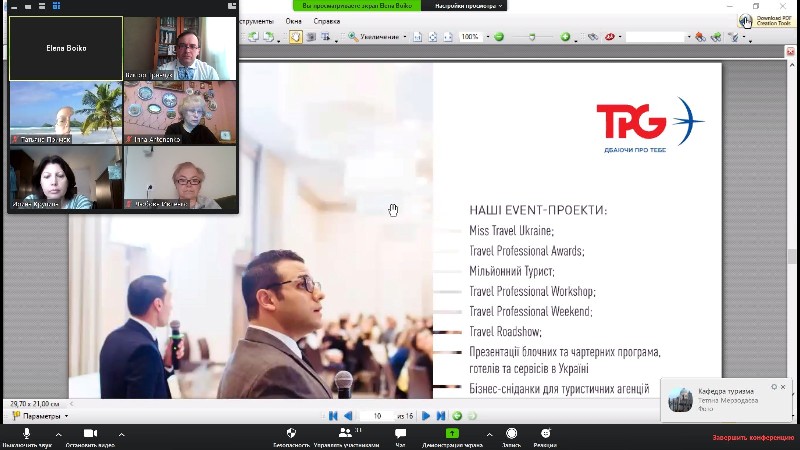End the conference red link
The image size is (800, 450).
[753, 438]
